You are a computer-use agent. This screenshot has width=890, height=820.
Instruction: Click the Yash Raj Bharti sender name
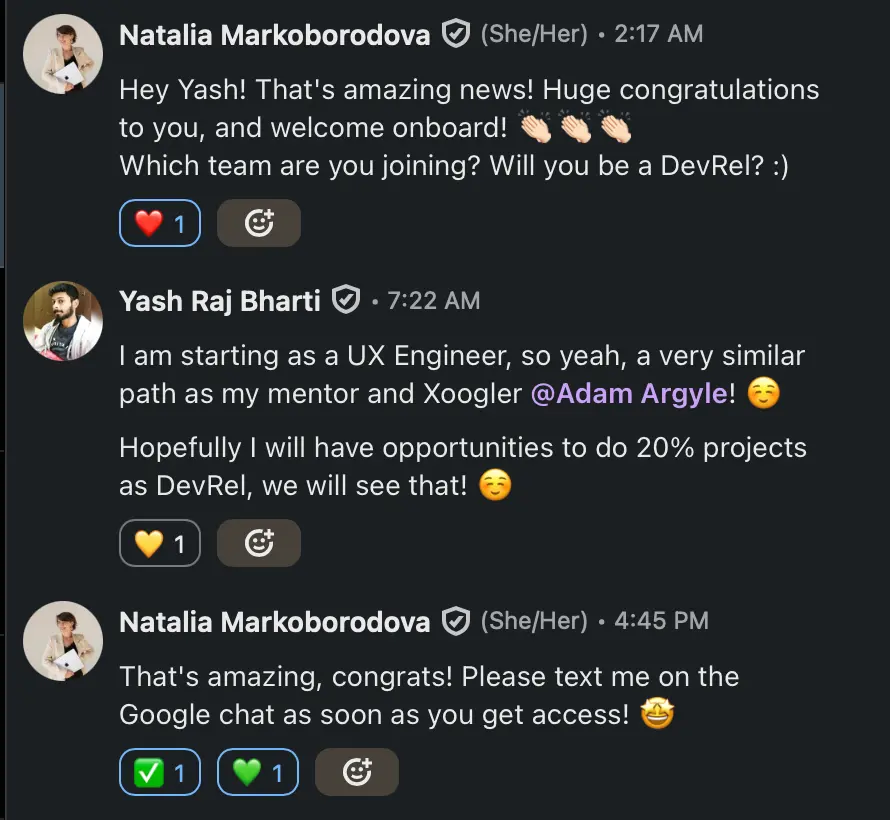pyautogui.click(x=220, y=300)
